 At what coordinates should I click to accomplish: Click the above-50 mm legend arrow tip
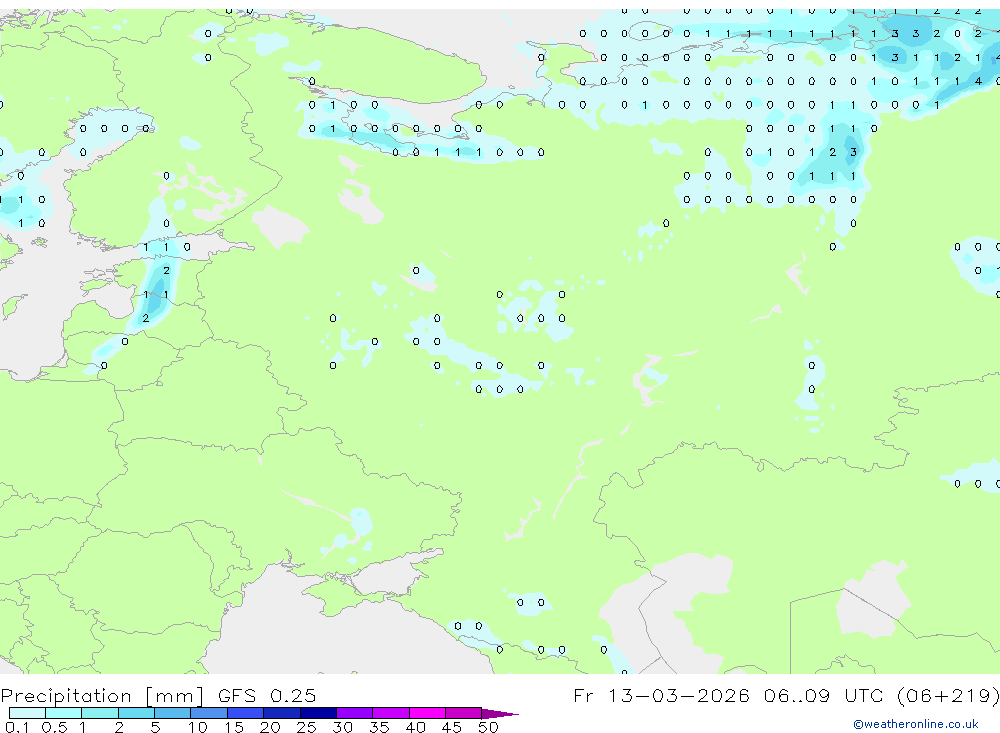[501, 713]
